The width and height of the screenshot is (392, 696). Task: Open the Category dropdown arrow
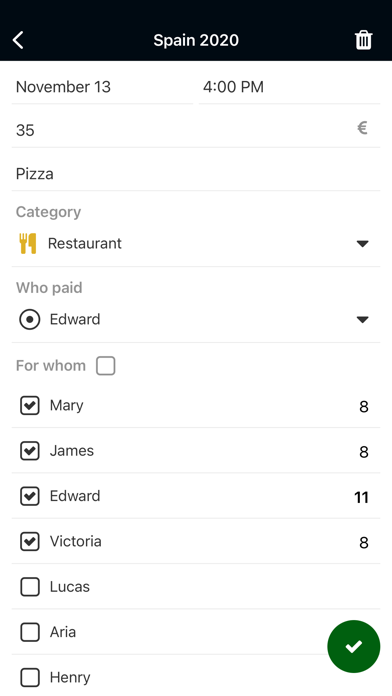point(363,244)
